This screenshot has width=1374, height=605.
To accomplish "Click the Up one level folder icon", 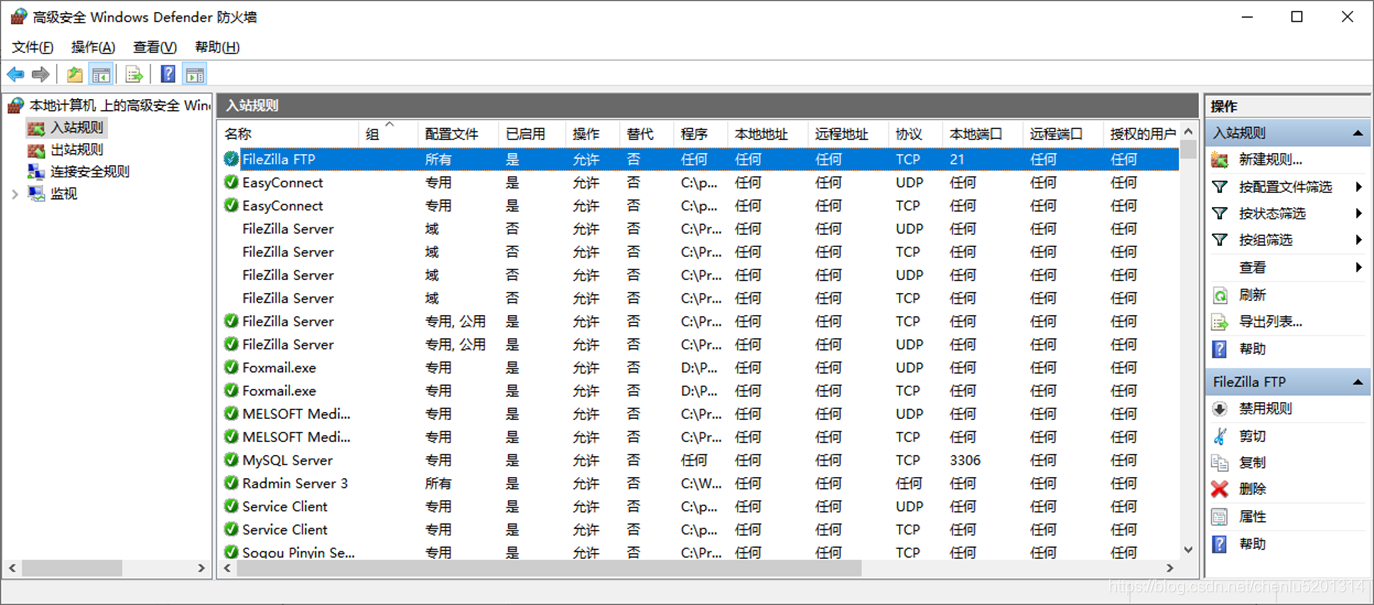I will (75, 74).
